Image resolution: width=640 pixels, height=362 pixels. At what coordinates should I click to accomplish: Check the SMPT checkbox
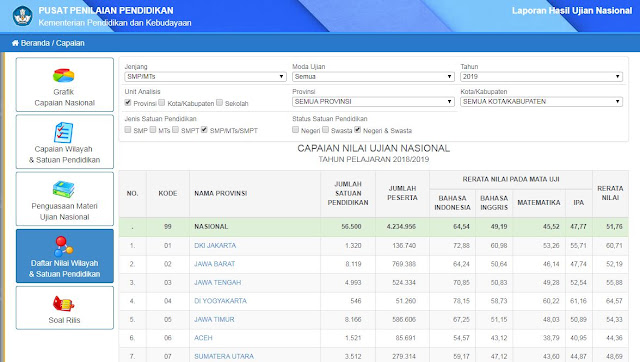point(176,129)
